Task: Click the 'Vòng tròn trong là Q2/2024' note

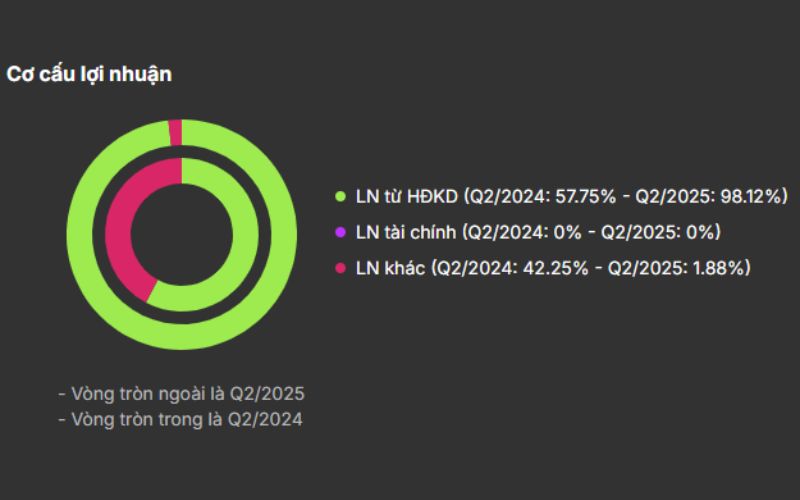Action: (180, 420)
